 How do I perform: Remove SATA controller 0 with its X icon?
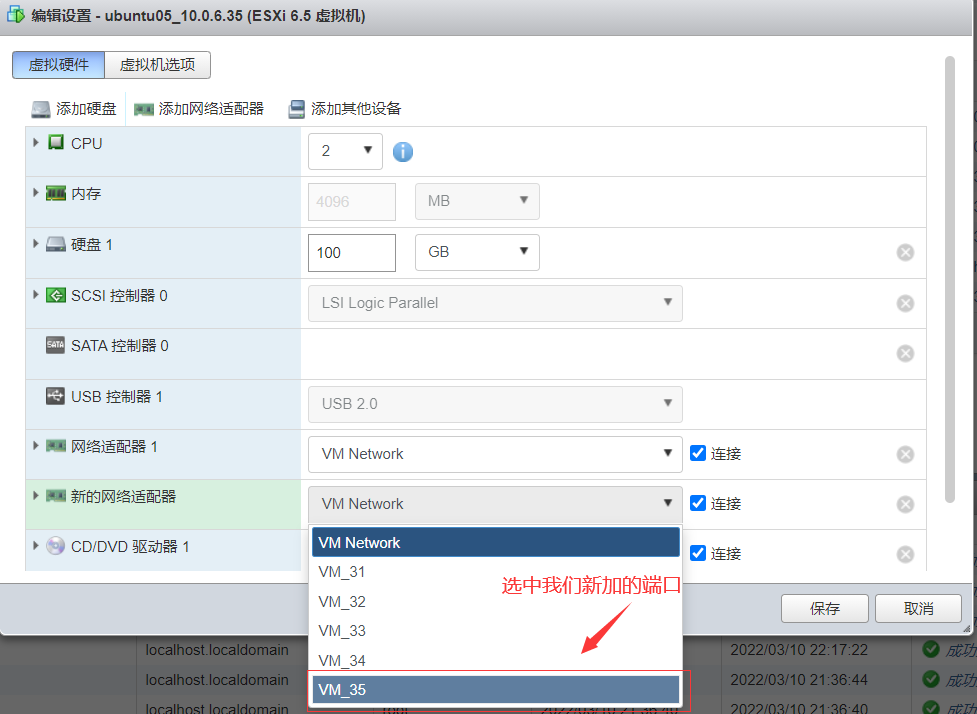905,353
